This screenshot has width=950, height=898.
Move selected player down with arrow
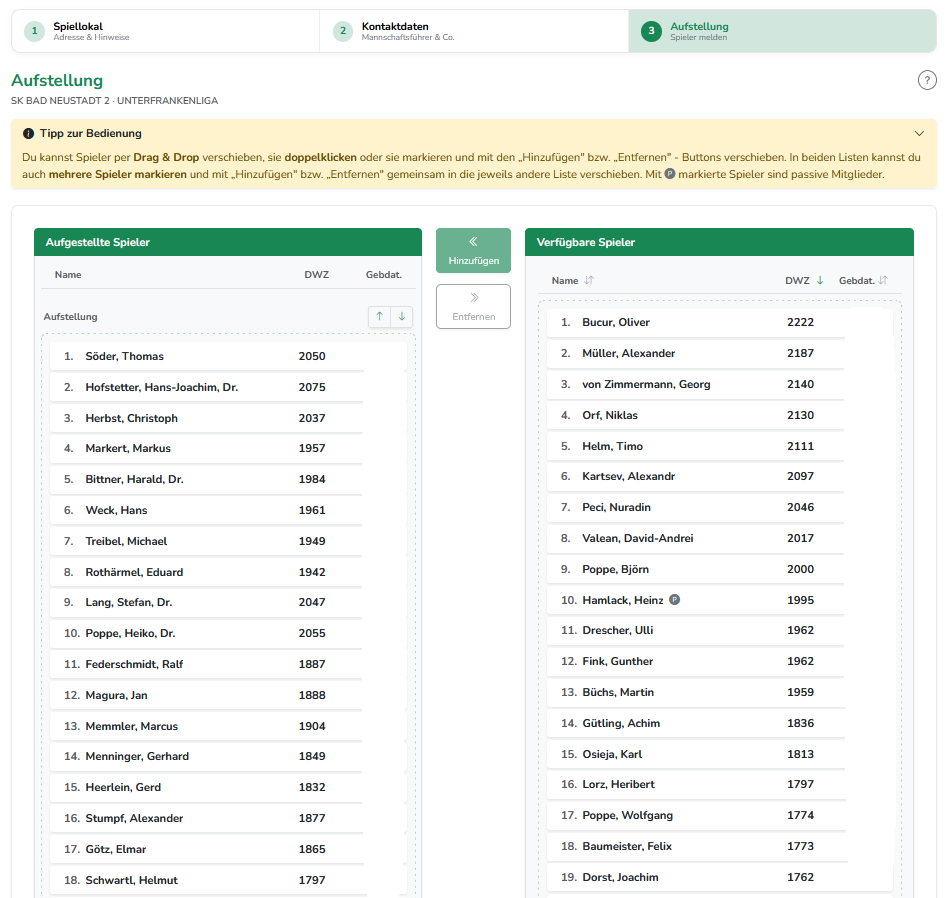402,316
